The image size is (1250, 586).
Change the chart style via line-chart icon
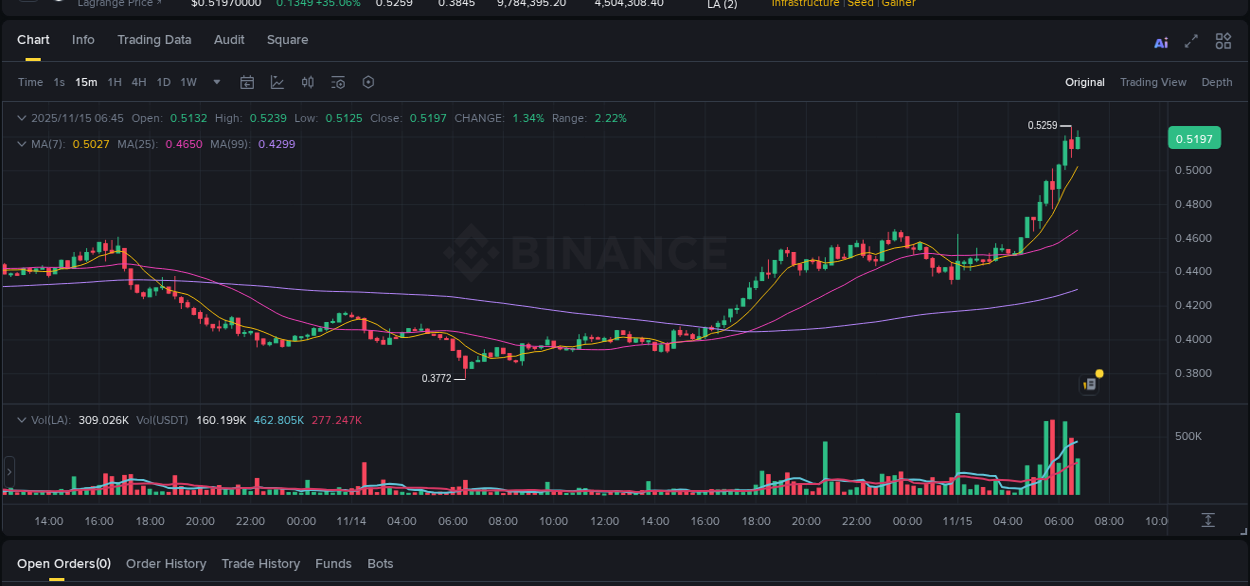click(x=277, y=82)
